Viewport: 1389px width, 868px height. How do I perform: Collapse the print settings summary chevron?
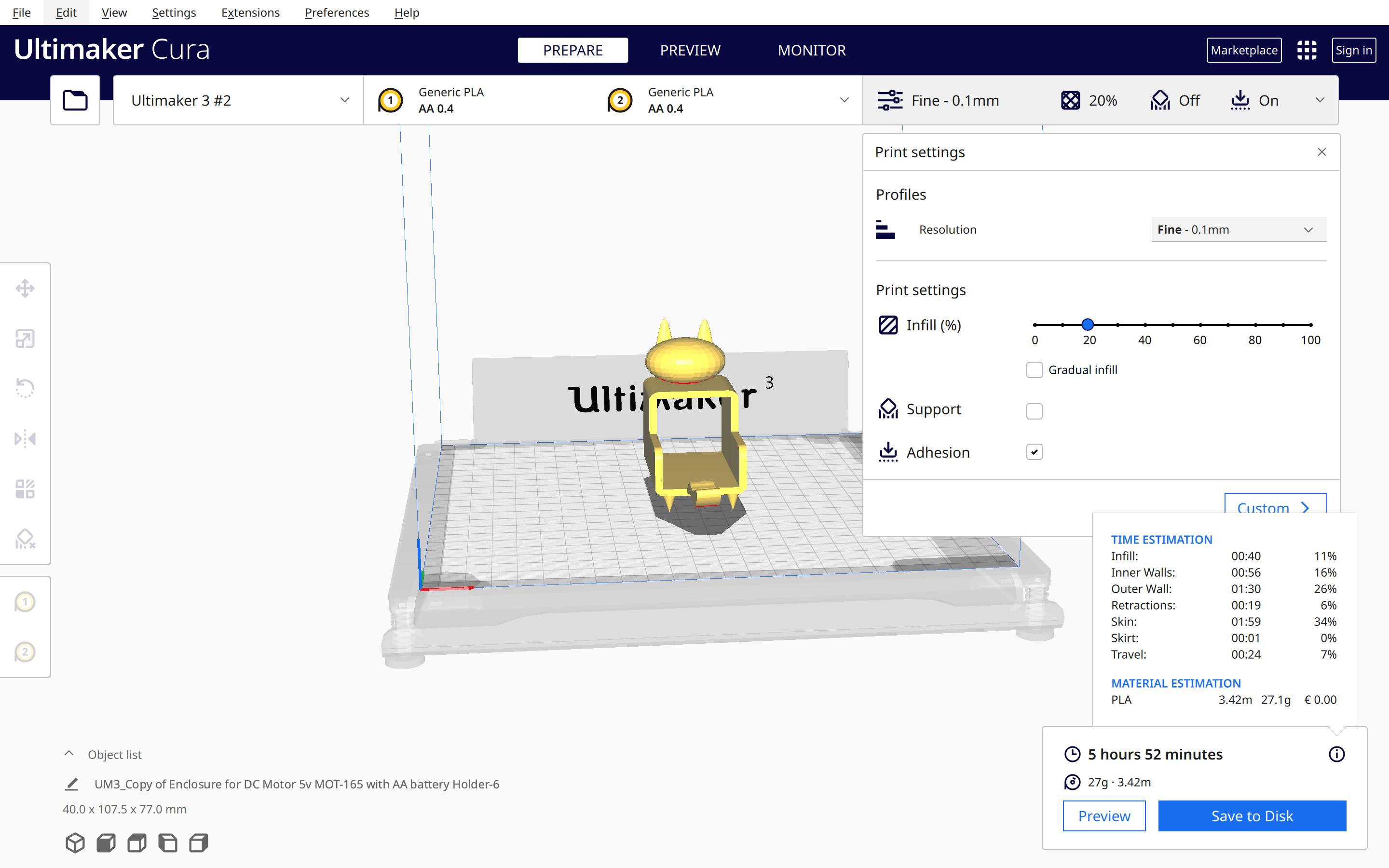1320,100
